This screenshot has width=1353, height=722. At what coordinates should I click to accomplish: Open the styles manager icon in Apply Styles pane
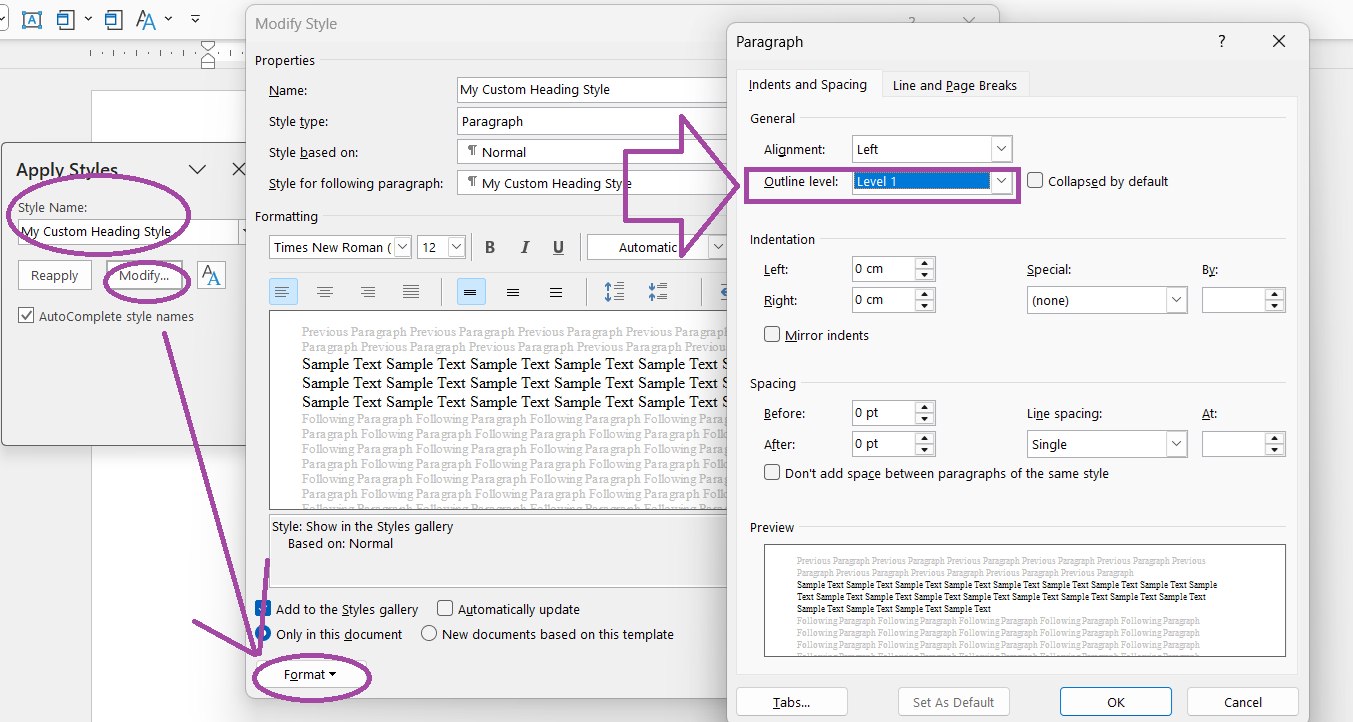pos(211,275)
